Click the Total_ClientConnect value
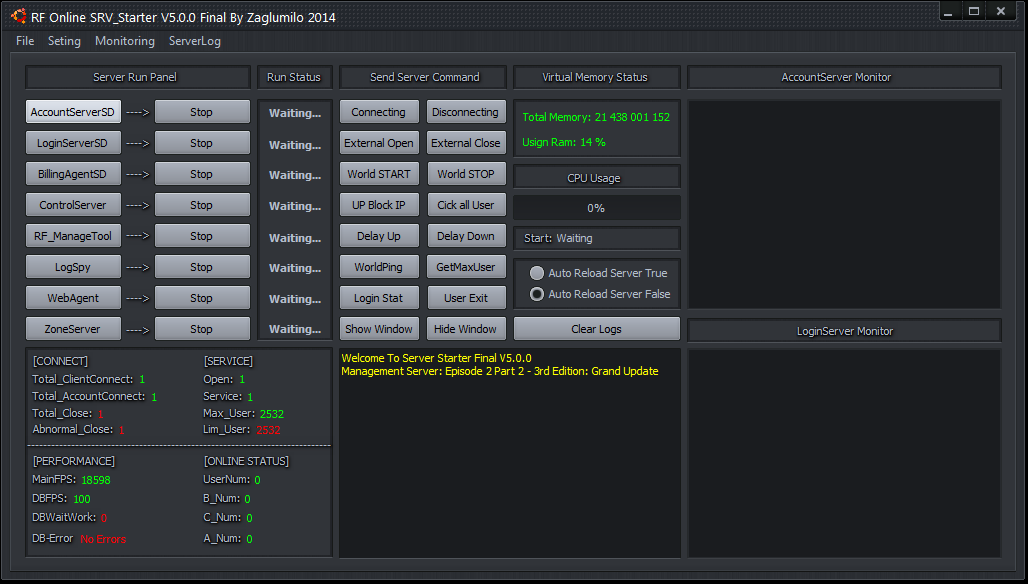This screenshot has width=1028, height=584. [x=142, y=380]
